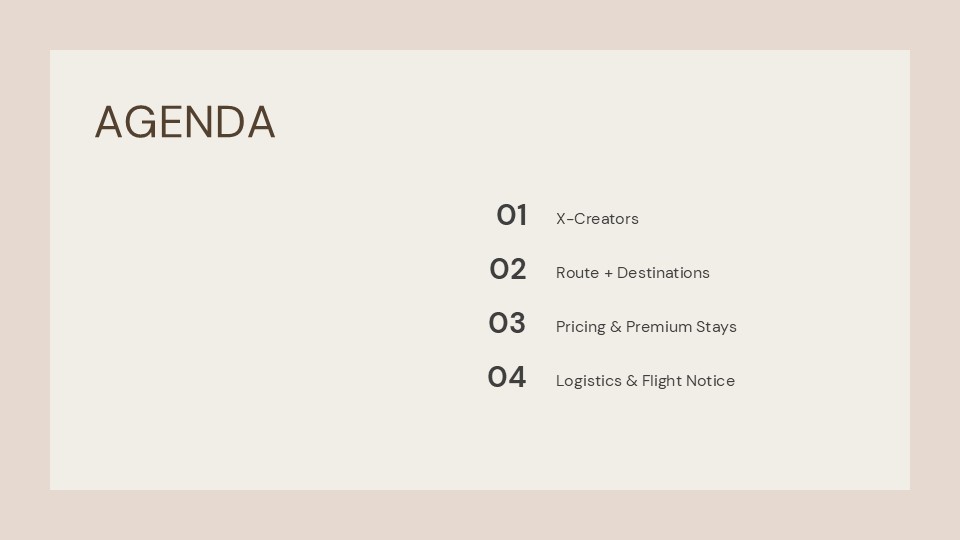The width and height of the screenshot is (960, 540).
Task: Click the word Destinations
Action: click(663, 273)
